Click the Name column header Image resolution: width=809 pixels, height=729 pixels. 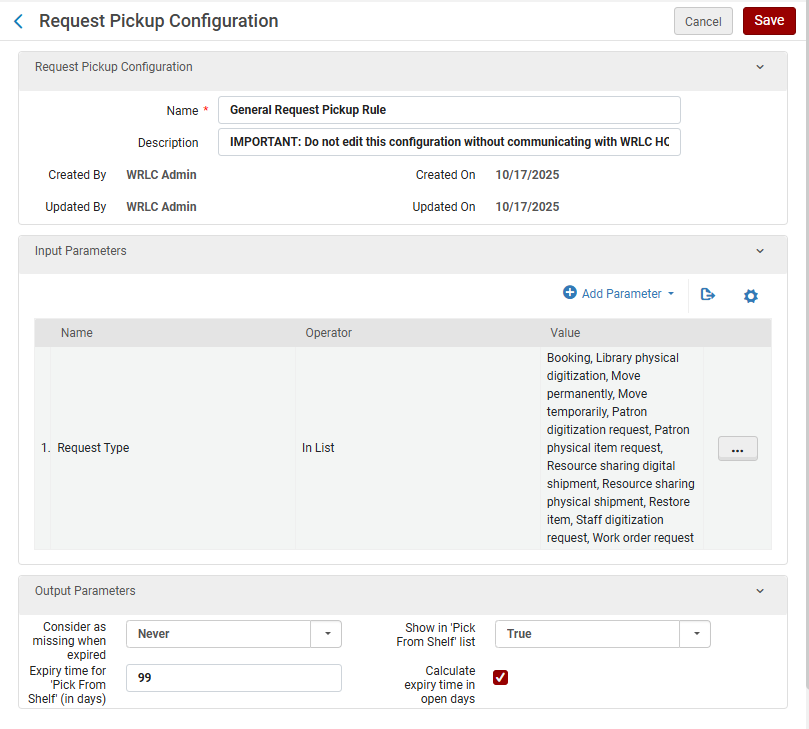point(77,333)
